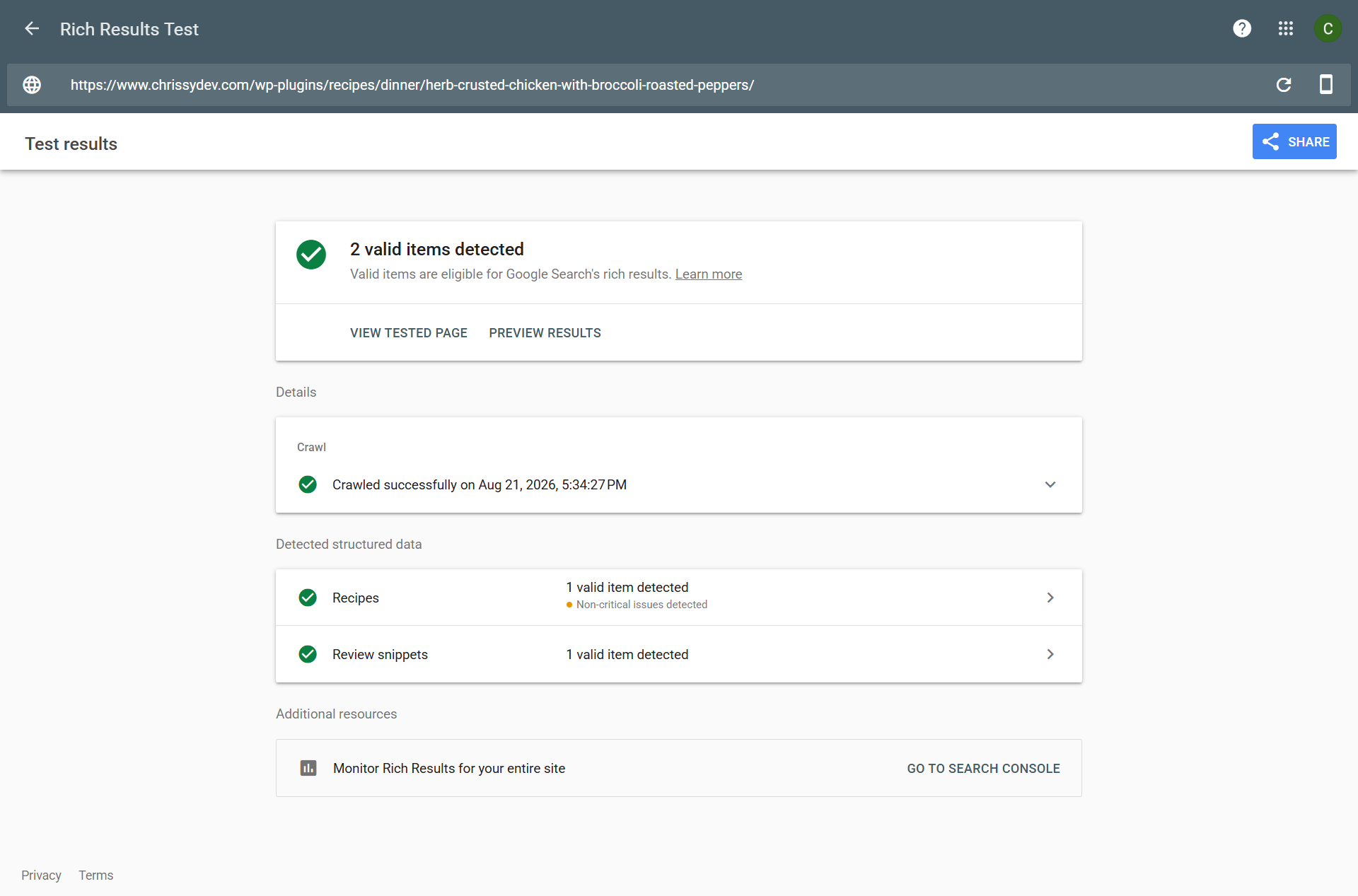Click 'Non-critical issues detected' text

[642, 605]
